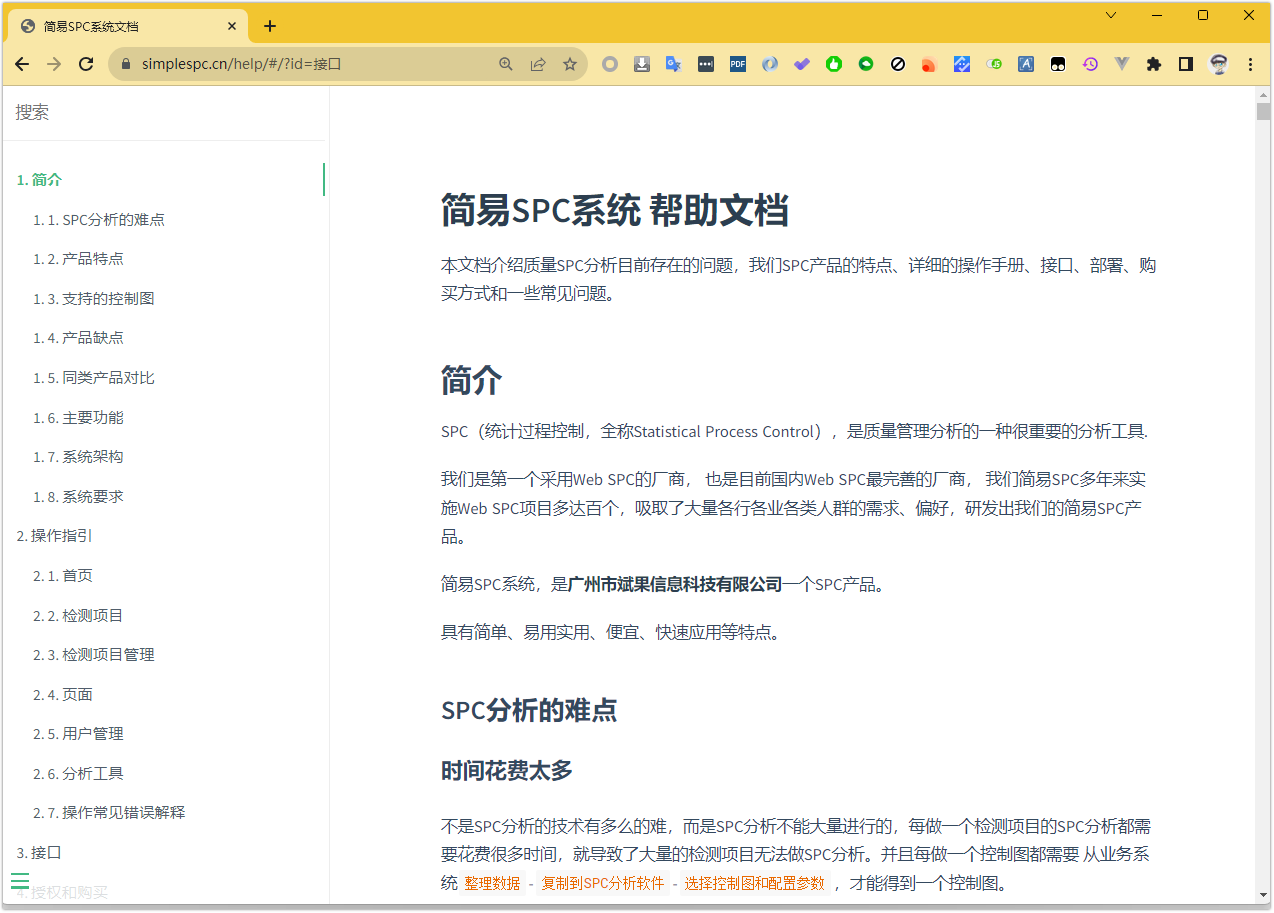Screen dimensions: 1274x913
Task: Click the download arrow extension icon
Action: tap(642, 64)
